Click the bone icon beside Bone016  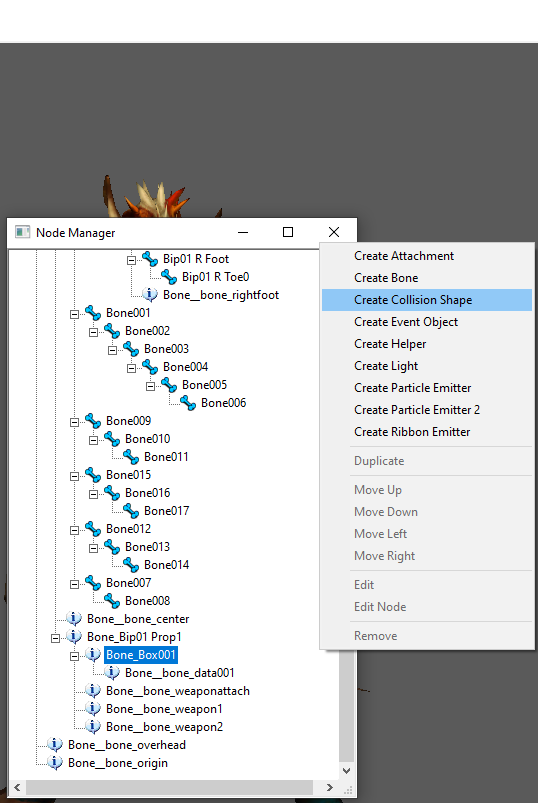(x=112, y=493)
